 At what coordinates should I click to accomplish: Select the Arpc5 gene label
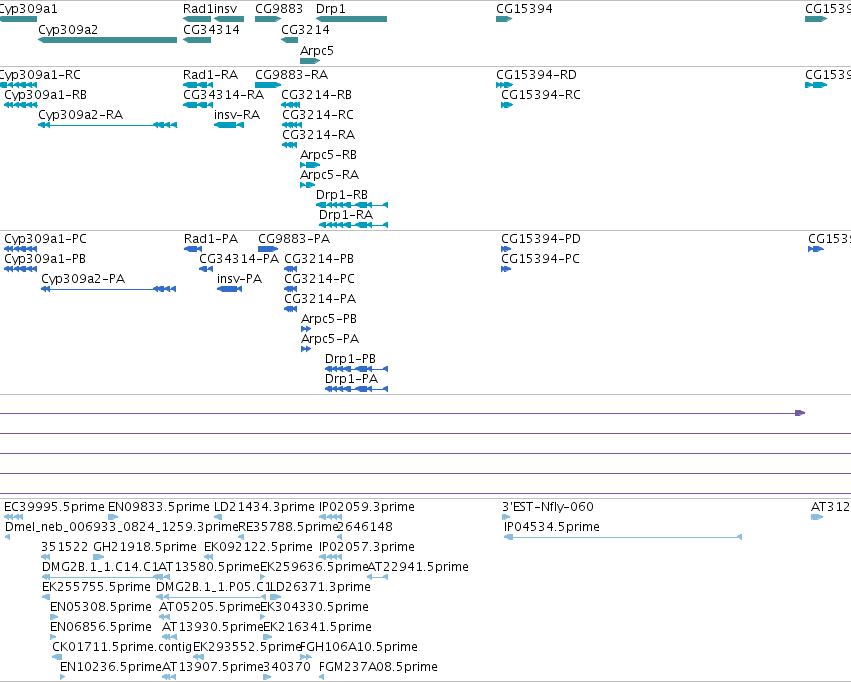[x=316, y=50]
